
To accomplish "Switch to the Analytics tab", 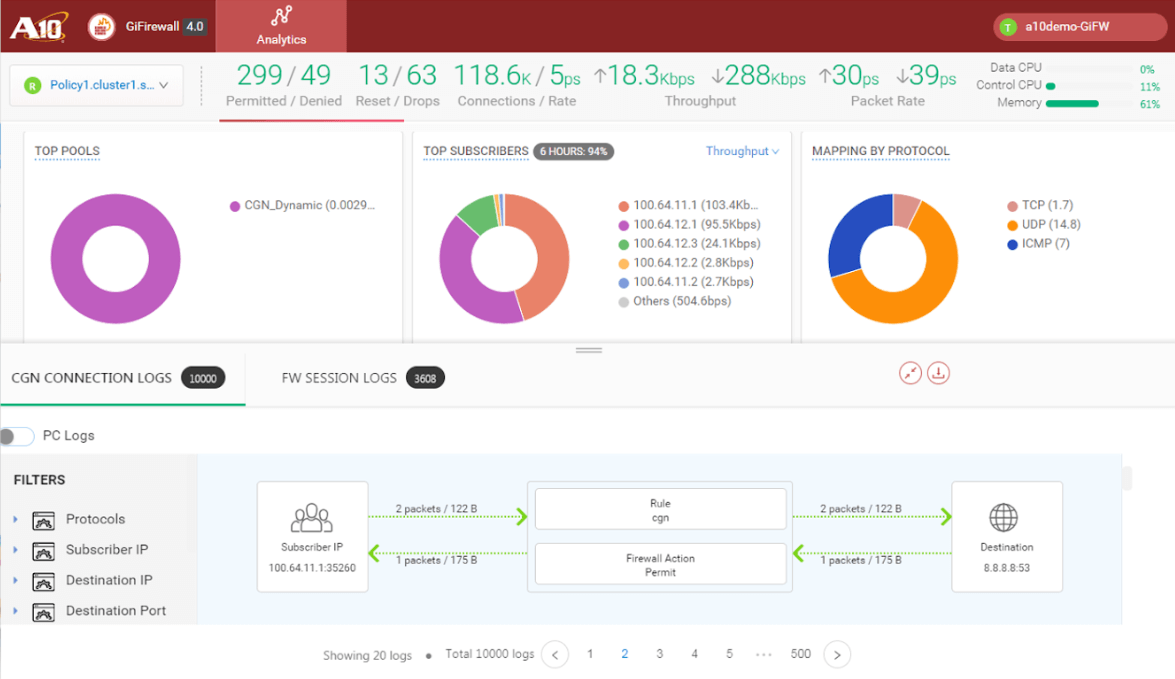I will (281, 26).
